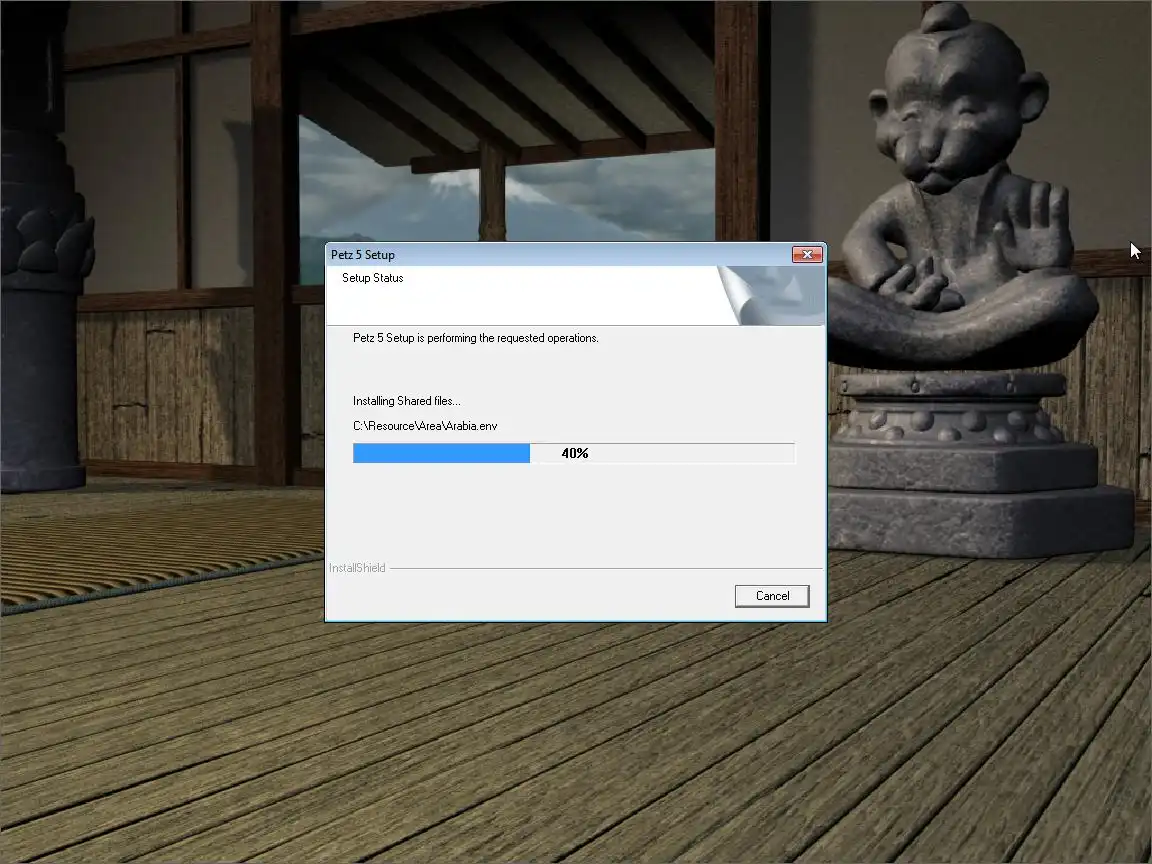The width and height of the screenshot is (1152, 864).
Task: Click 'Petz 5 Setup is performing the requested operations.'
Action: [x=475, y=338]
